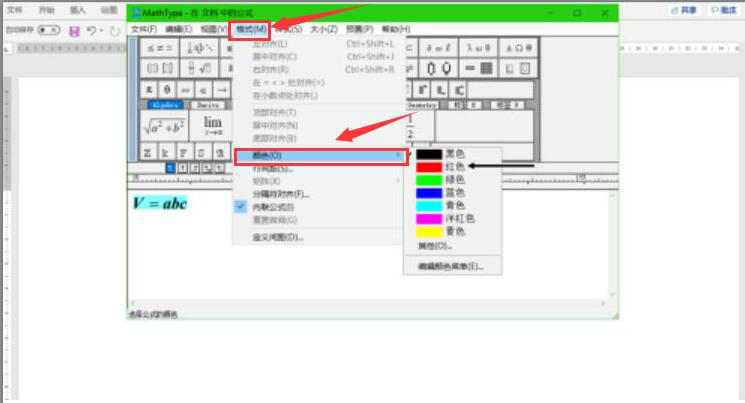
Task: Click the status bar text 选择公式的颜色
Action: (x=153, y=314)
